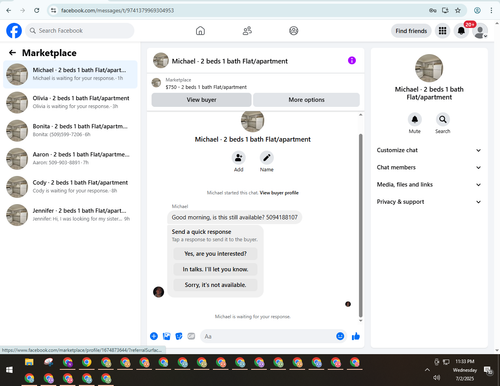Send the 'Yes, are you interested?' quick response
This screenshot has height=386, width=500.
[x=215, y=254]
